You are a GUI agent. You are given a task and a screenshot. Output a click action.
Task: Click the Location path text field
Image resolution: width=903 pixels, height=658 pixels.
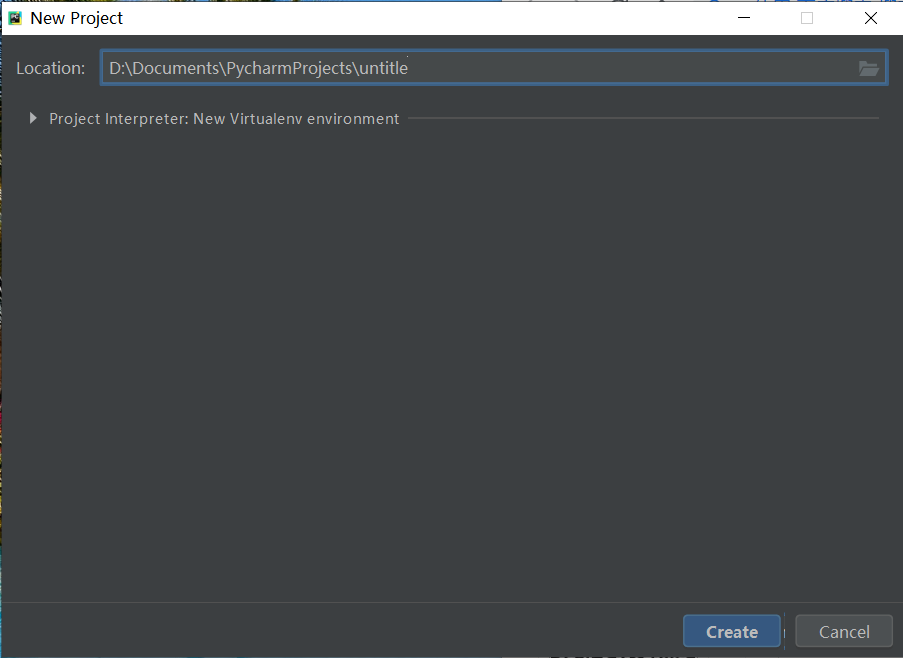[494, 68]
